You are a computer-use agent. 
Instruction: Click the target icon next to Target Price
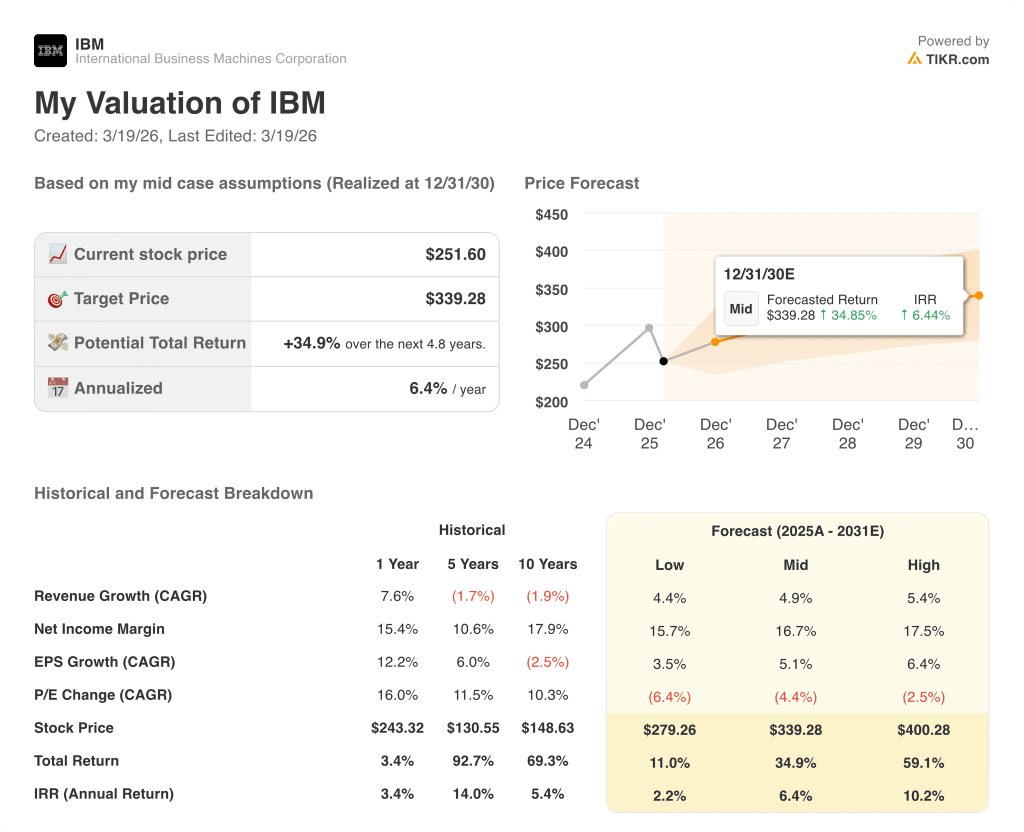click(57, 298)
